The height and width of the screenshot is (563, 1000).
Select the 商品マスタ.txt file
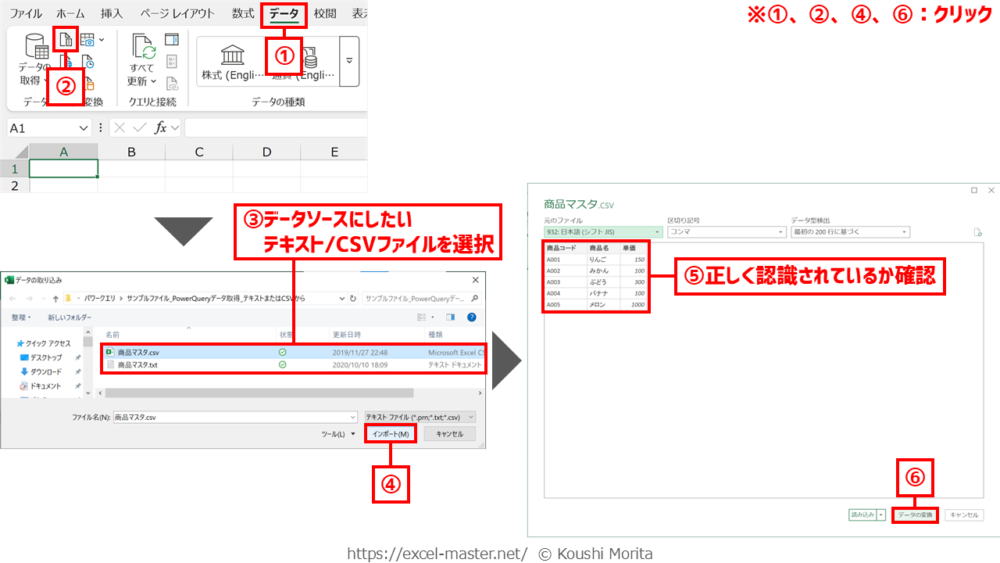click(x=138, y=365)
